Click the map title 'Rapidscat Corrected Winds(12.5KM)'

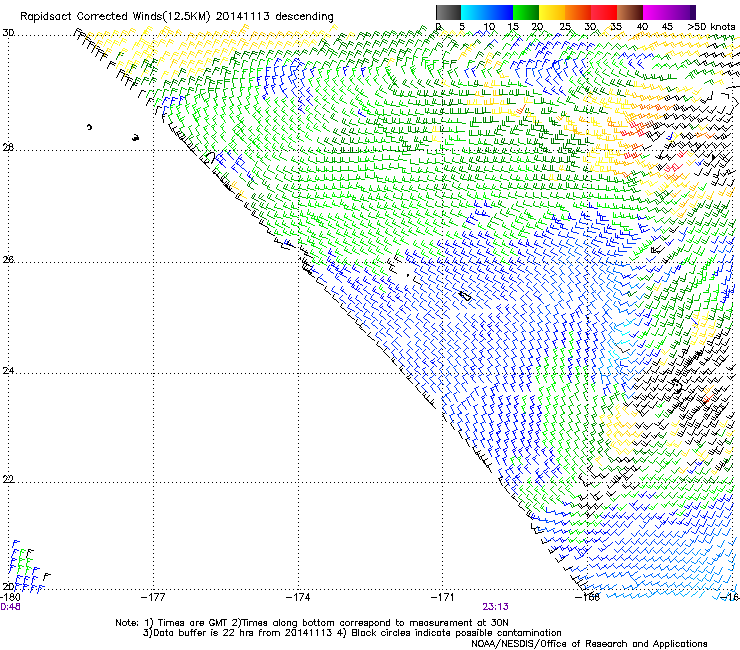coord(115,17)
